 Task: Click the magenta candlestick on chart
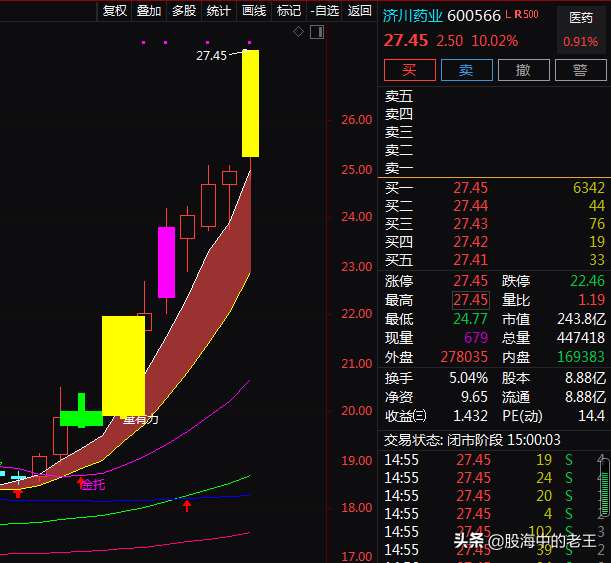click(x=166, y=262)
